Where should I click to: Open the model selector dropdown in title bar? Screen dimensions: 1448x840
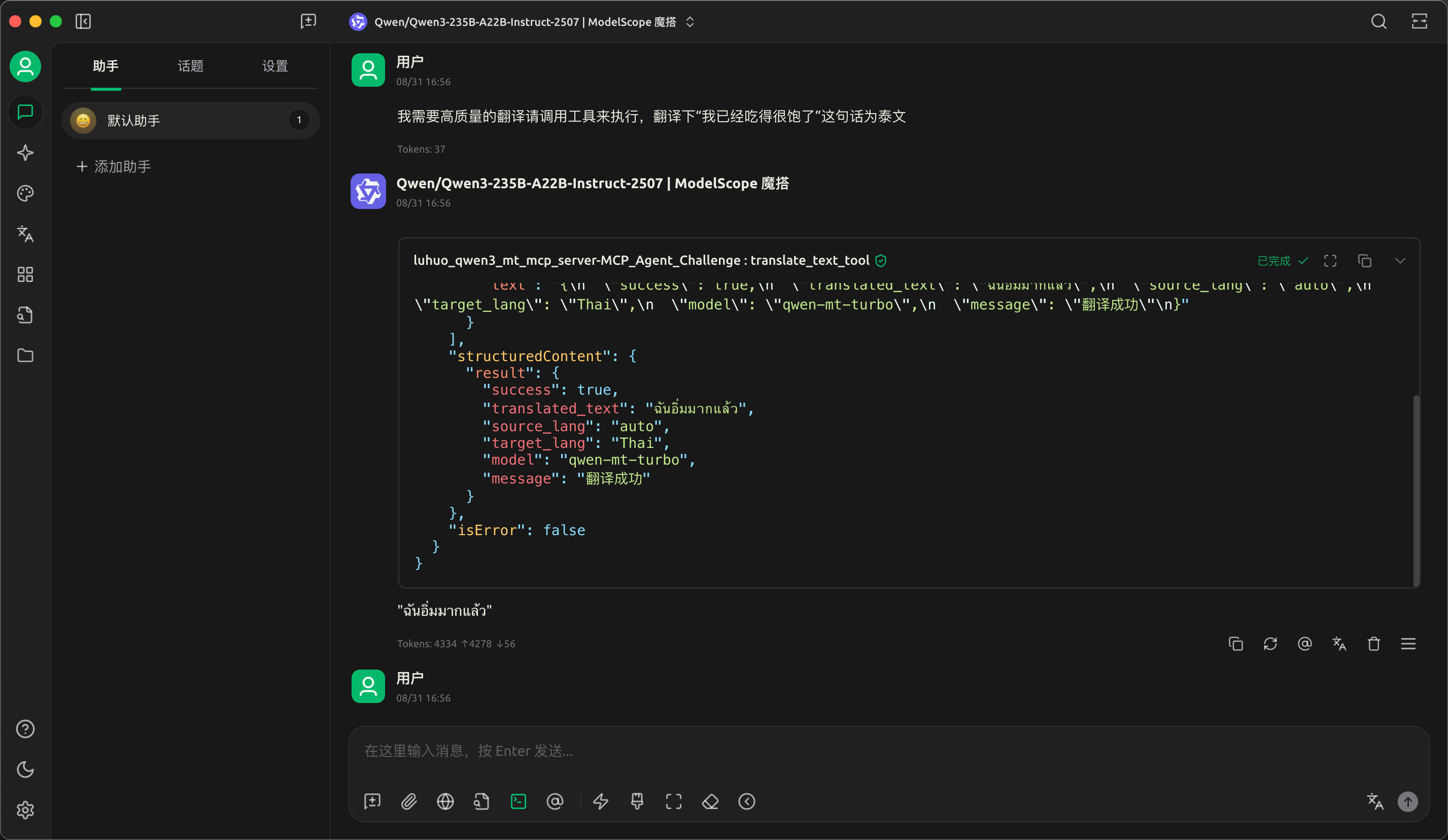pos(522,22)
